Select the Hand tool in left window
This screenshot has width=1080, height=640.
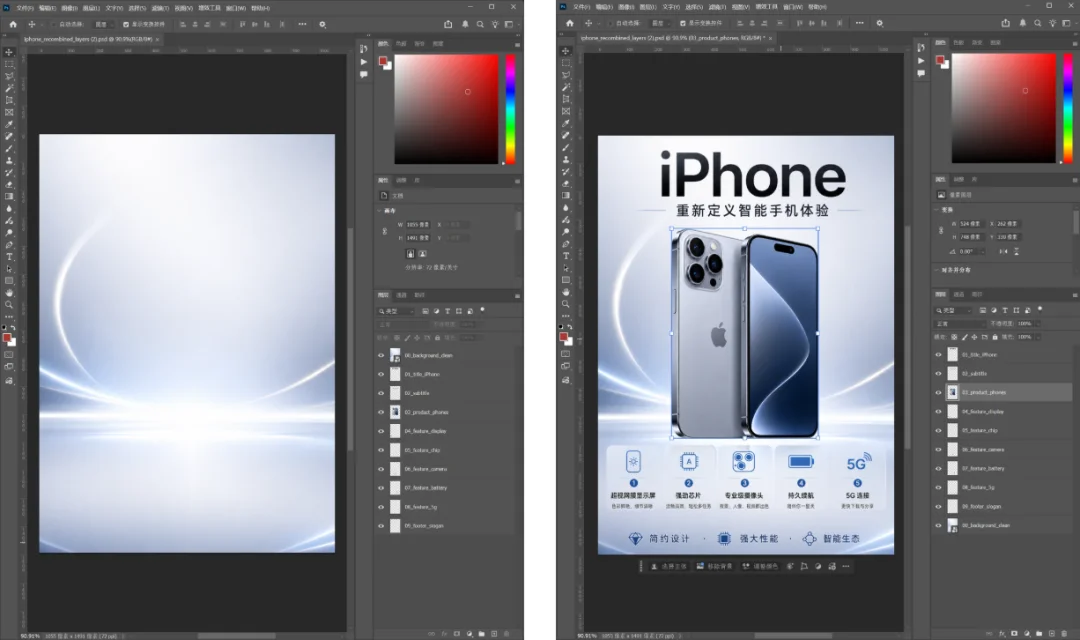9,293
